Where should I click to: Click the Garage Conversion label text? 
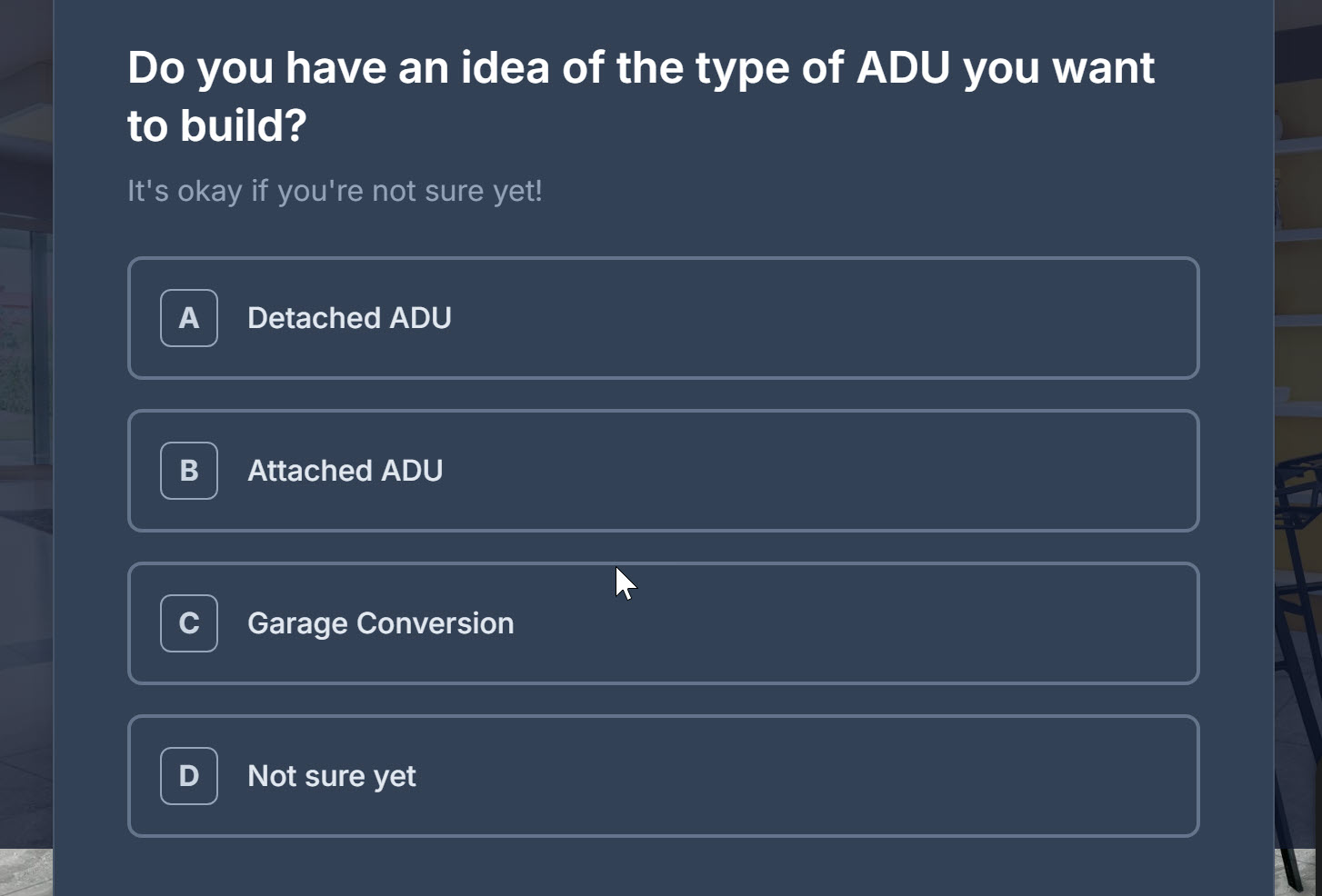(380, 623)
